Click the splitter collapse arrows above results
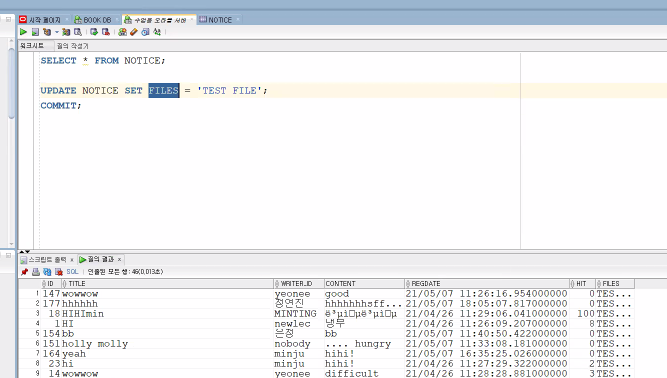 (25, 252)
